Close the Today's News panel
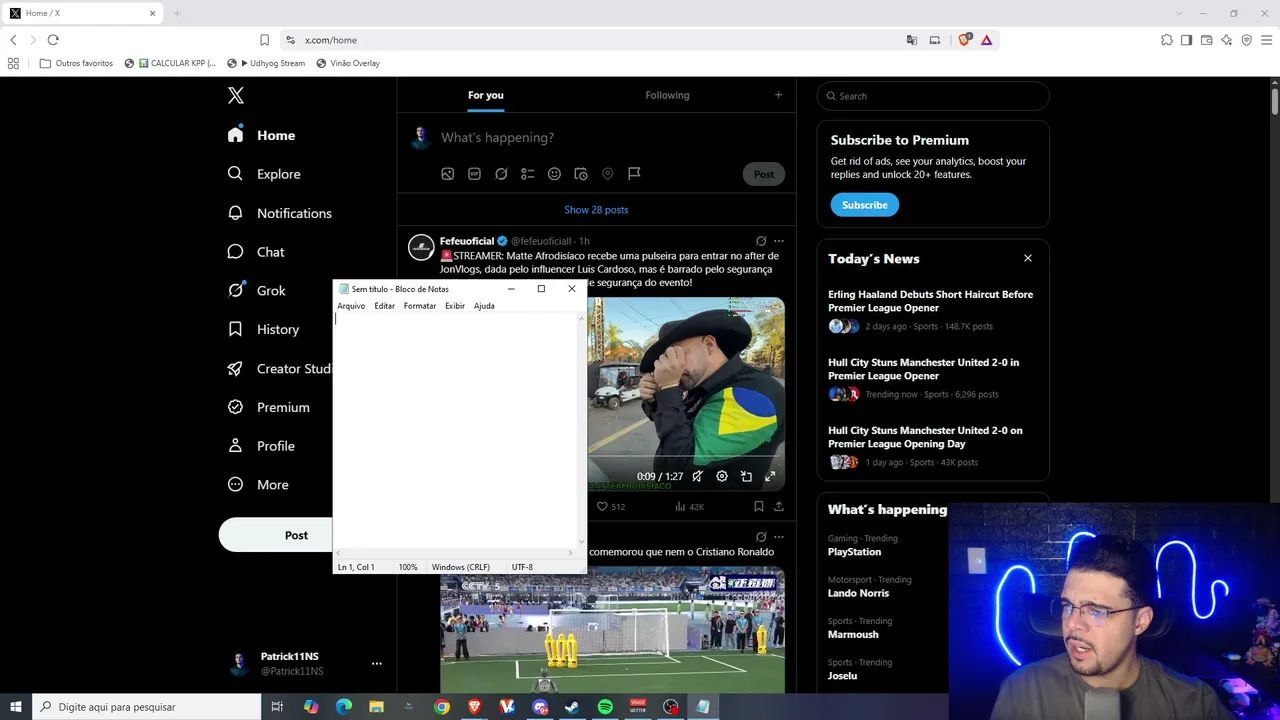 point(1027,258)
